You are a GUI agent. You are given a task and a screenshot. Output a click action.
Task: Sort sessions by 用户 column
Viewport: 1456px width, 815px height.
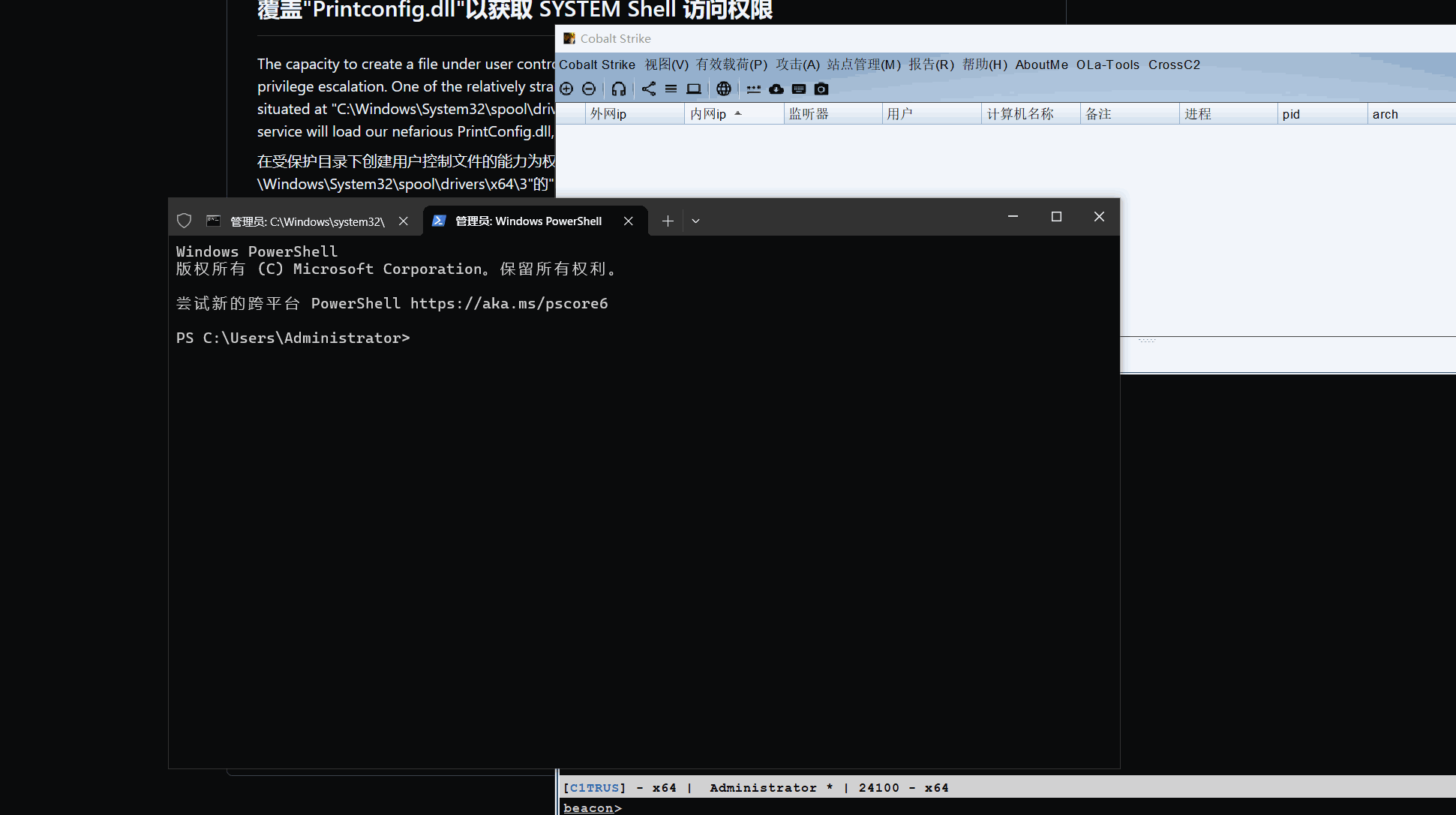click(x=932, y=114)
